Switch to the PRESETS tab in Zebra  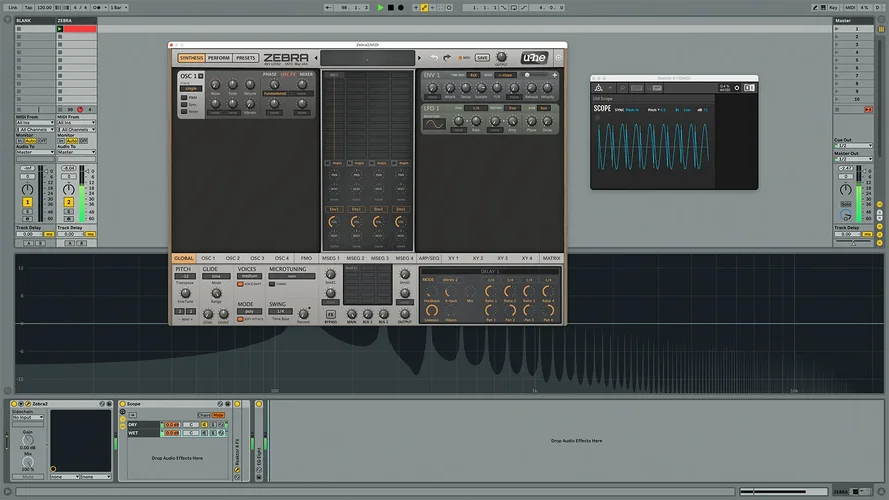click(246, 58)
